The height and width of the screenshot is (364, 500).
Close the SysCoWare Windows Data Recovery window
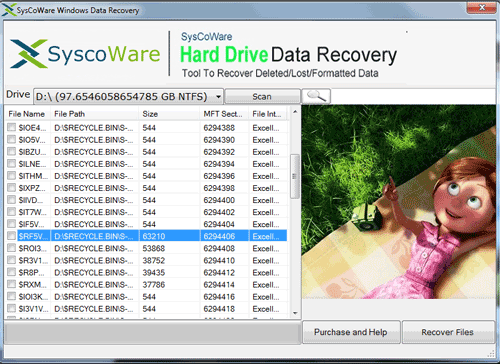481,7
